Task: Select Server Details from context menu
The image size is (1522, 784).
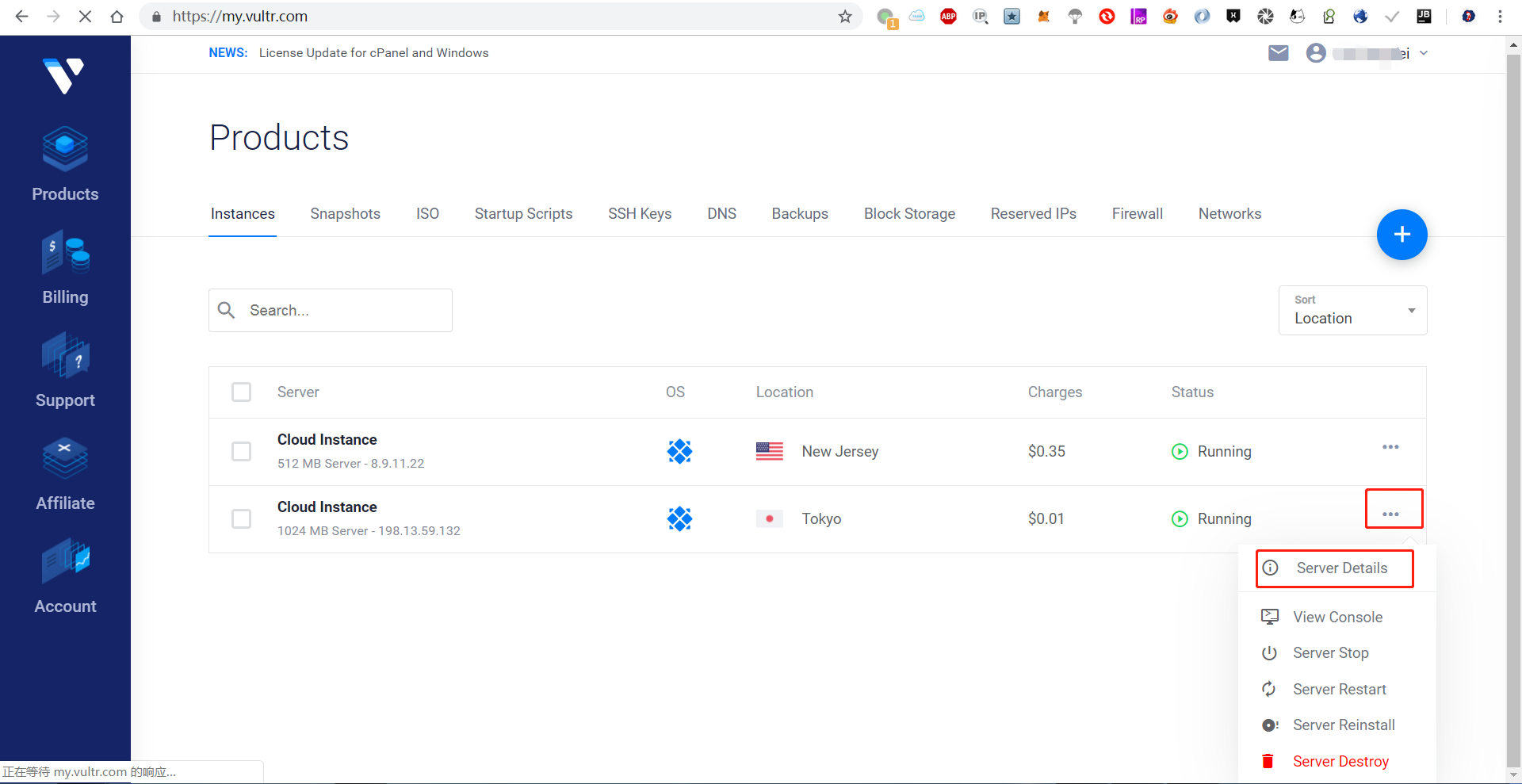Action: pos(1334,568)
